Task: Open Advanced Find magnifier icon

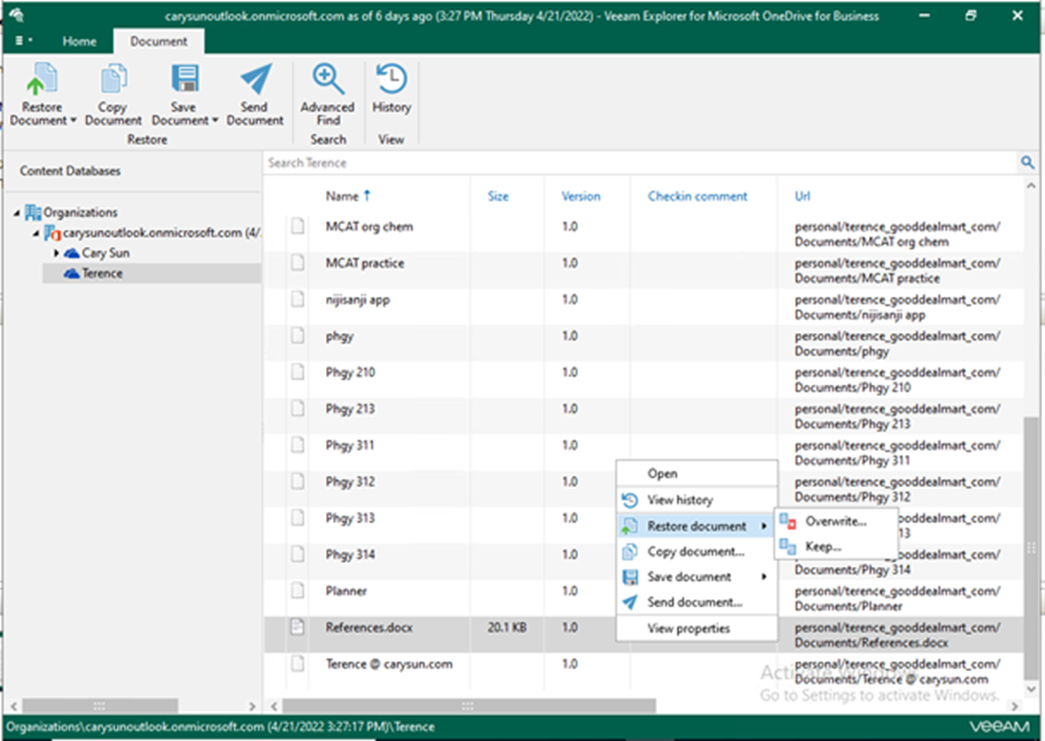Action: click(x=328, y=79)
